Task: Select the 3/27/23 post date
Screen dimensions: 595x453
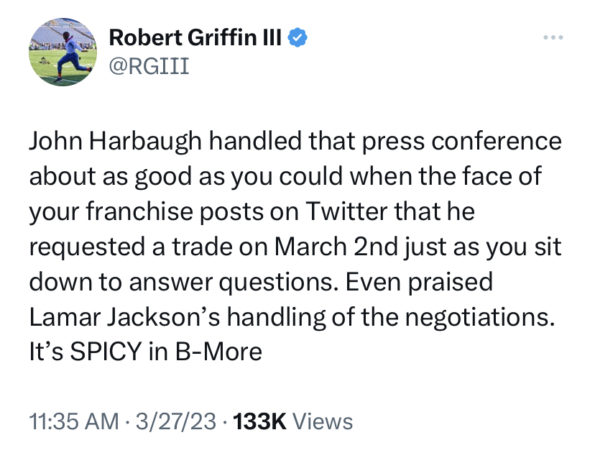Action: [x=176, y=422]
